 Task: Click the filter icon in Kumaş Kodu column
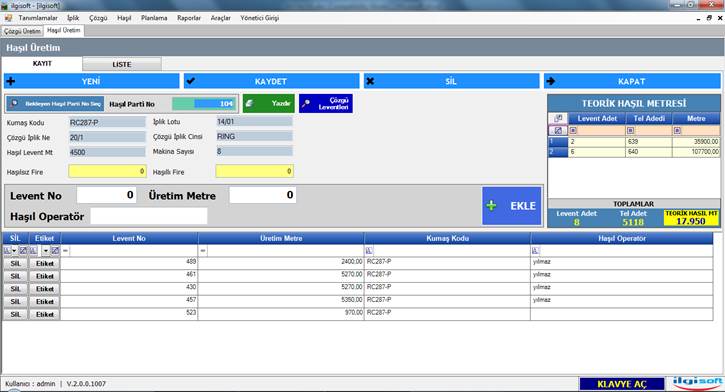tap(369, 251)
